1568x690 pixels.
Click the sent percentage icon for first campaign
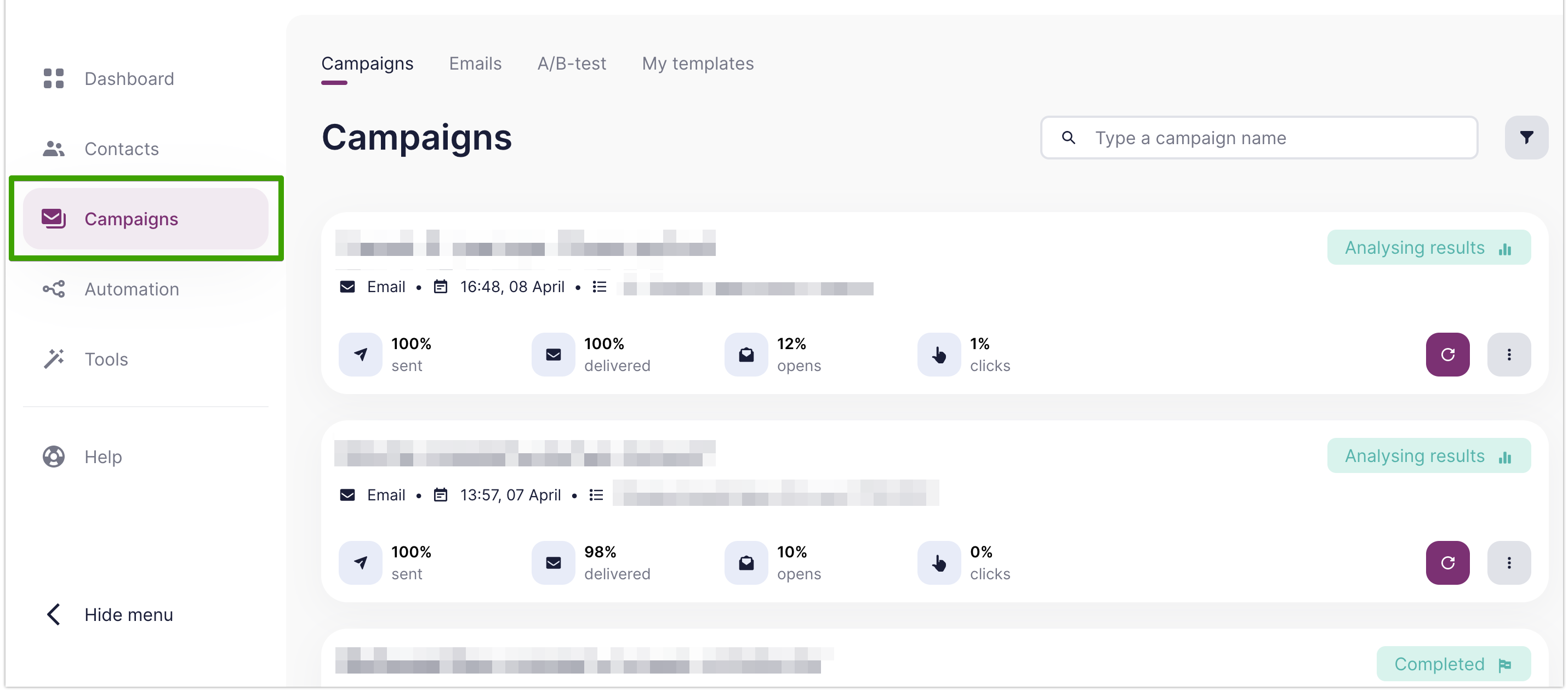click(360, 354)
